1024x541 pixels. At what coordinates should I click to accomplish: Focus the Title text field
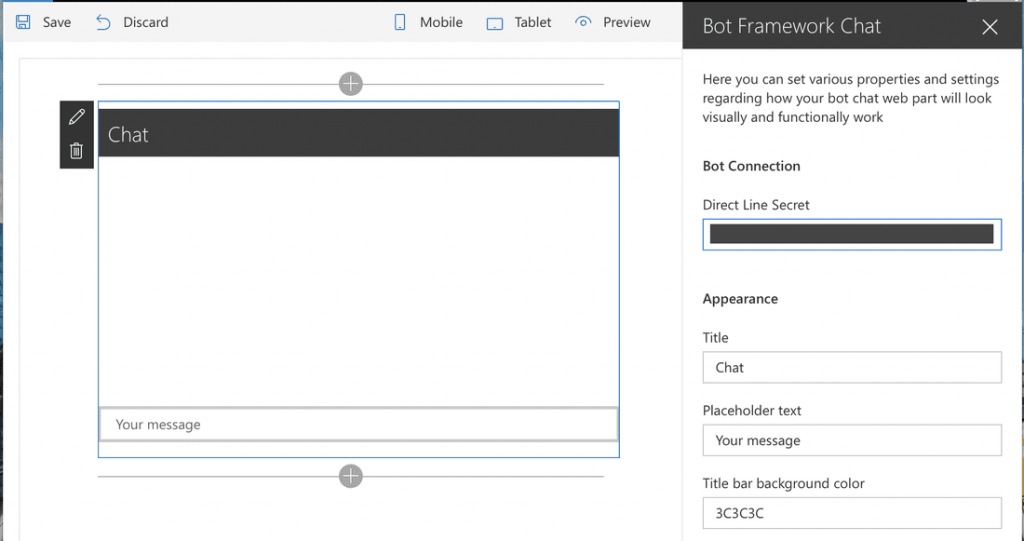pos(852,367)
